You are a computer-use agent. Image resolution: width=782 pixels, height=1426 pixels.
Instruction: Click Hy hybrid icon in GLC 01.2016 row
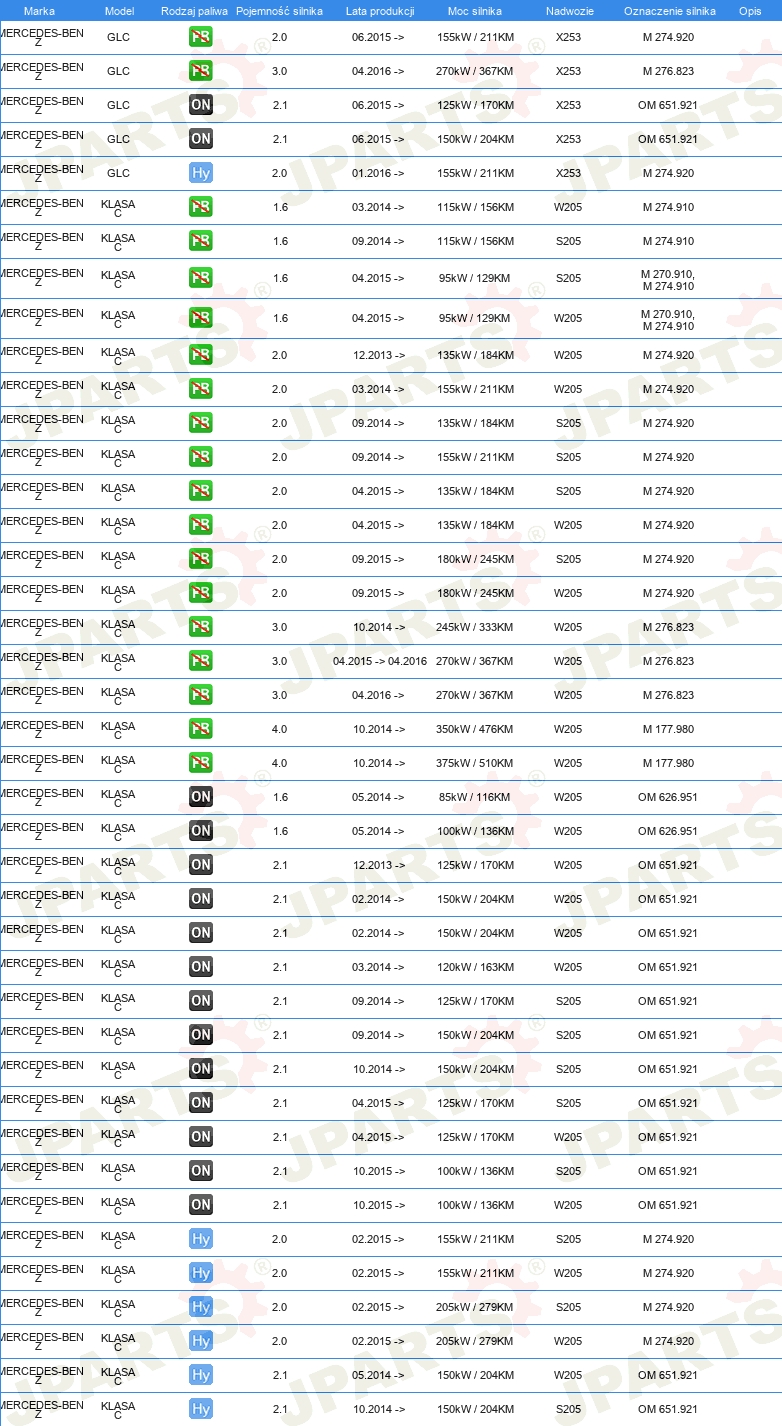[201, 174]
